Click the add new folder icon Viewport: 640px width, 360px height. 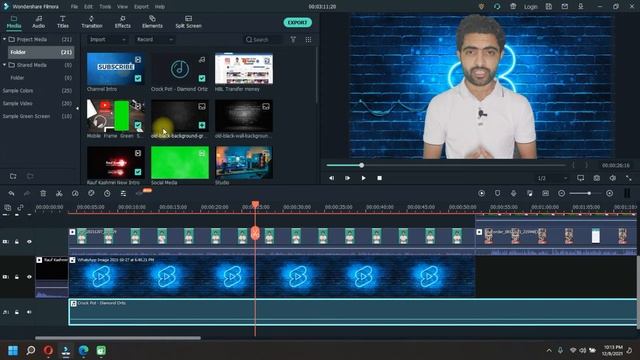click(13, 176)
